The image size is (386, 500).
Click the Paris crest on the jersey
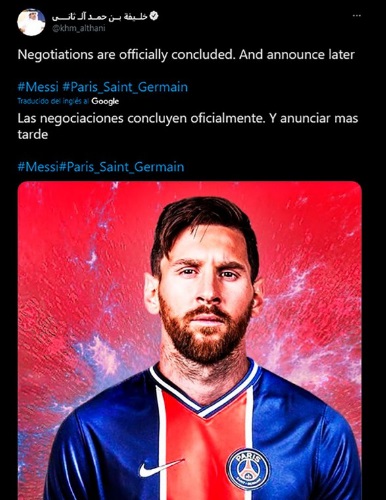coord(248,469)
